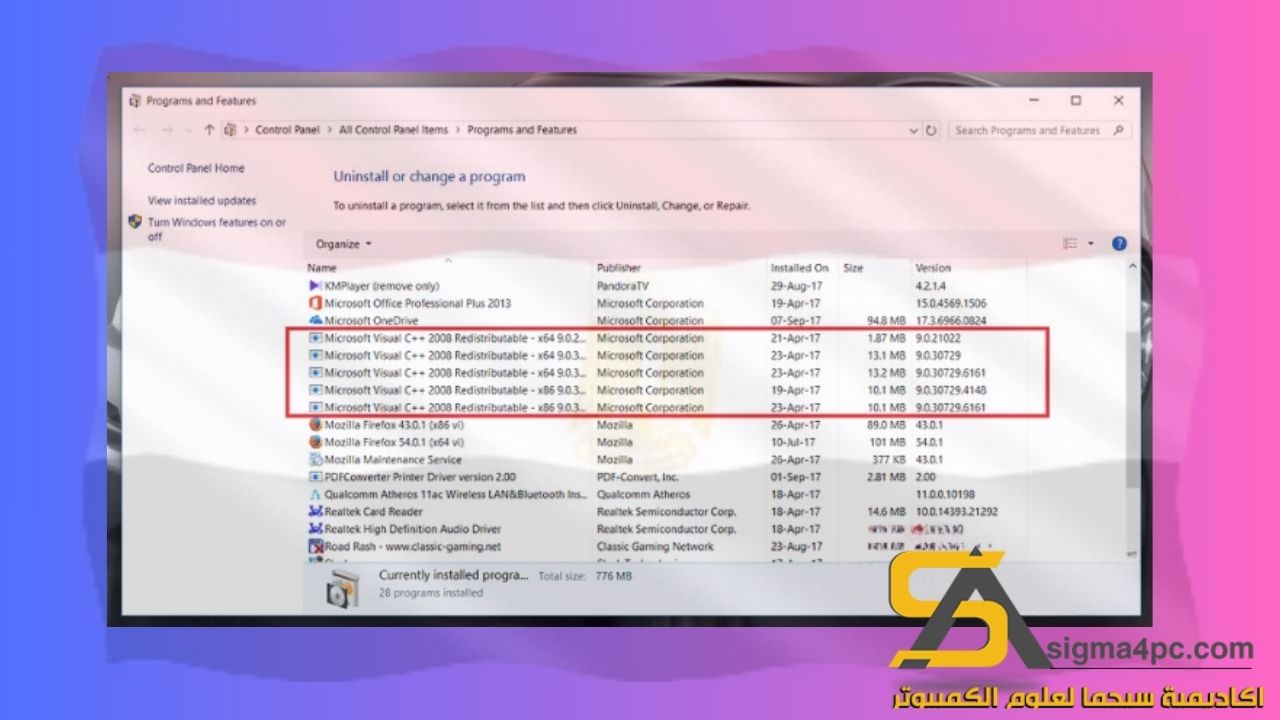Click the Programs and Features title bar icon
Screen dimensions: 1280x720
click(x=136, y=101)
